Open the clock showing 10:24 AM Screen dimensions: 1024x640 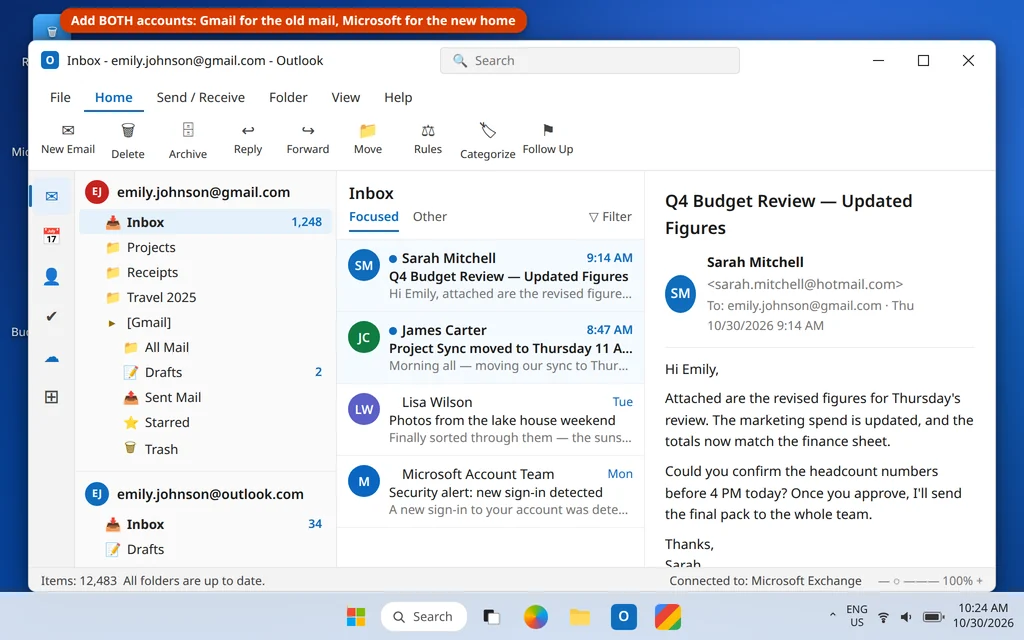[983, 615]
